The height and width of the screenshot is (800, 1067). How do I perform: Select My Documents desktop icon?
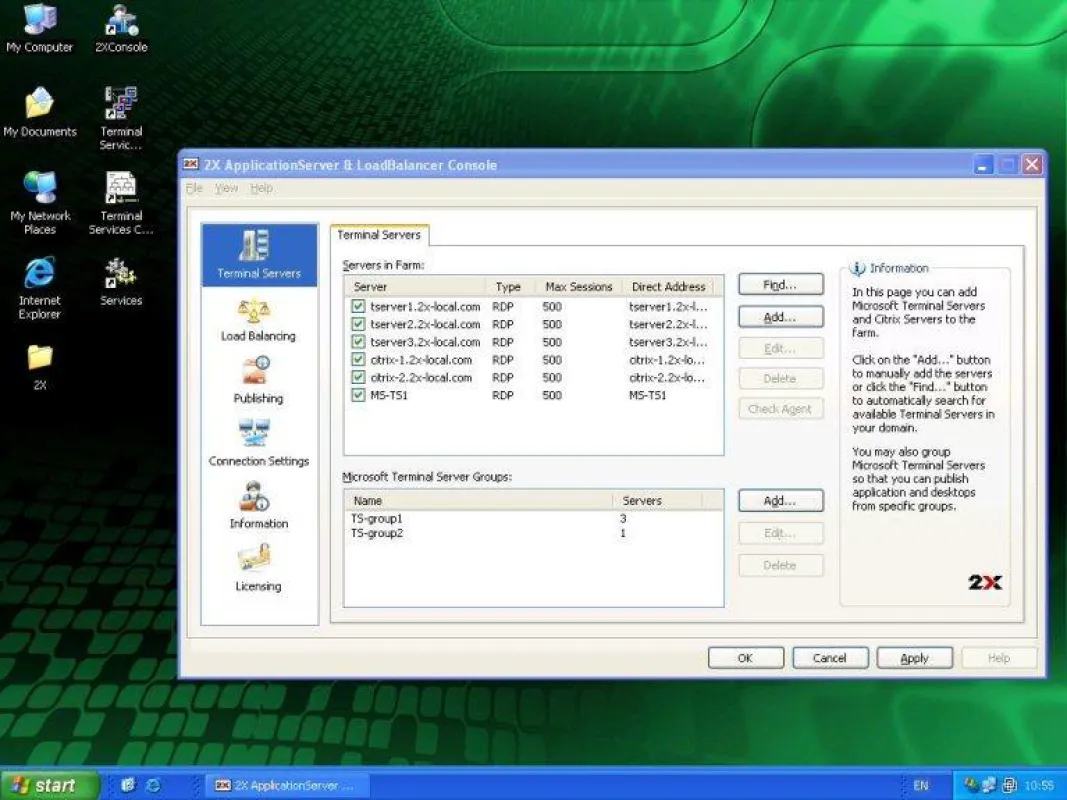coord(39,112)
